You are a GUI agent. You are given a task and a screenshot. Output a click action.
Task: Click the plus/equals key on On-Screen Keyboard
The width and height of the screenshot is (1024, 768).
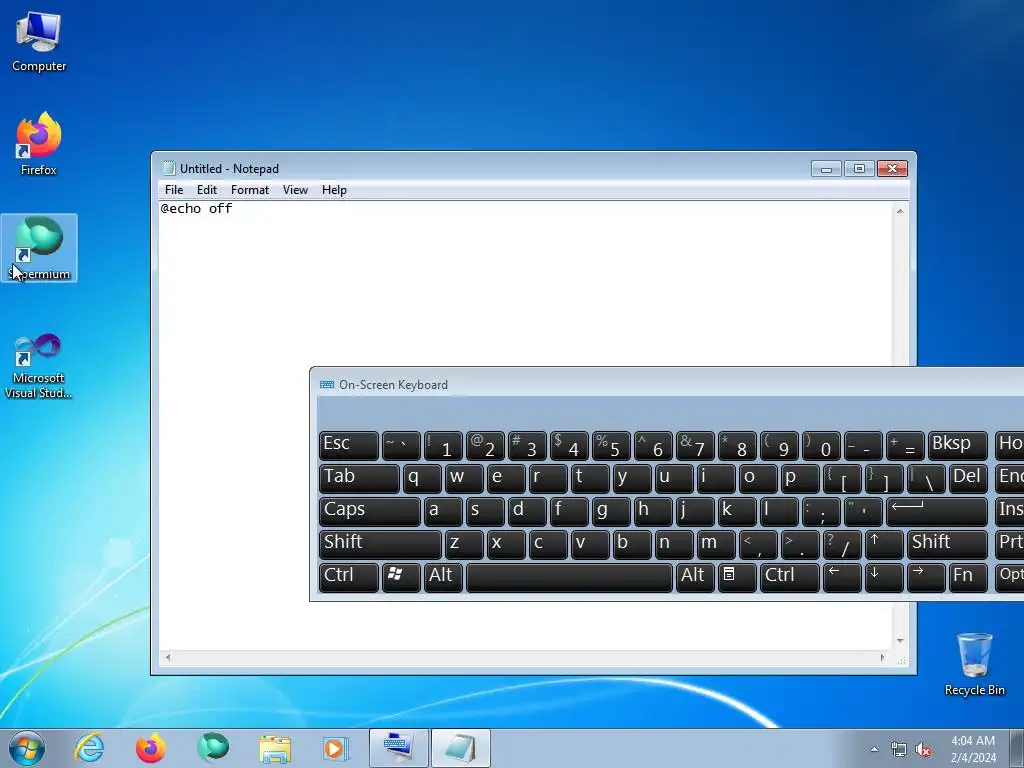[905, 445]
